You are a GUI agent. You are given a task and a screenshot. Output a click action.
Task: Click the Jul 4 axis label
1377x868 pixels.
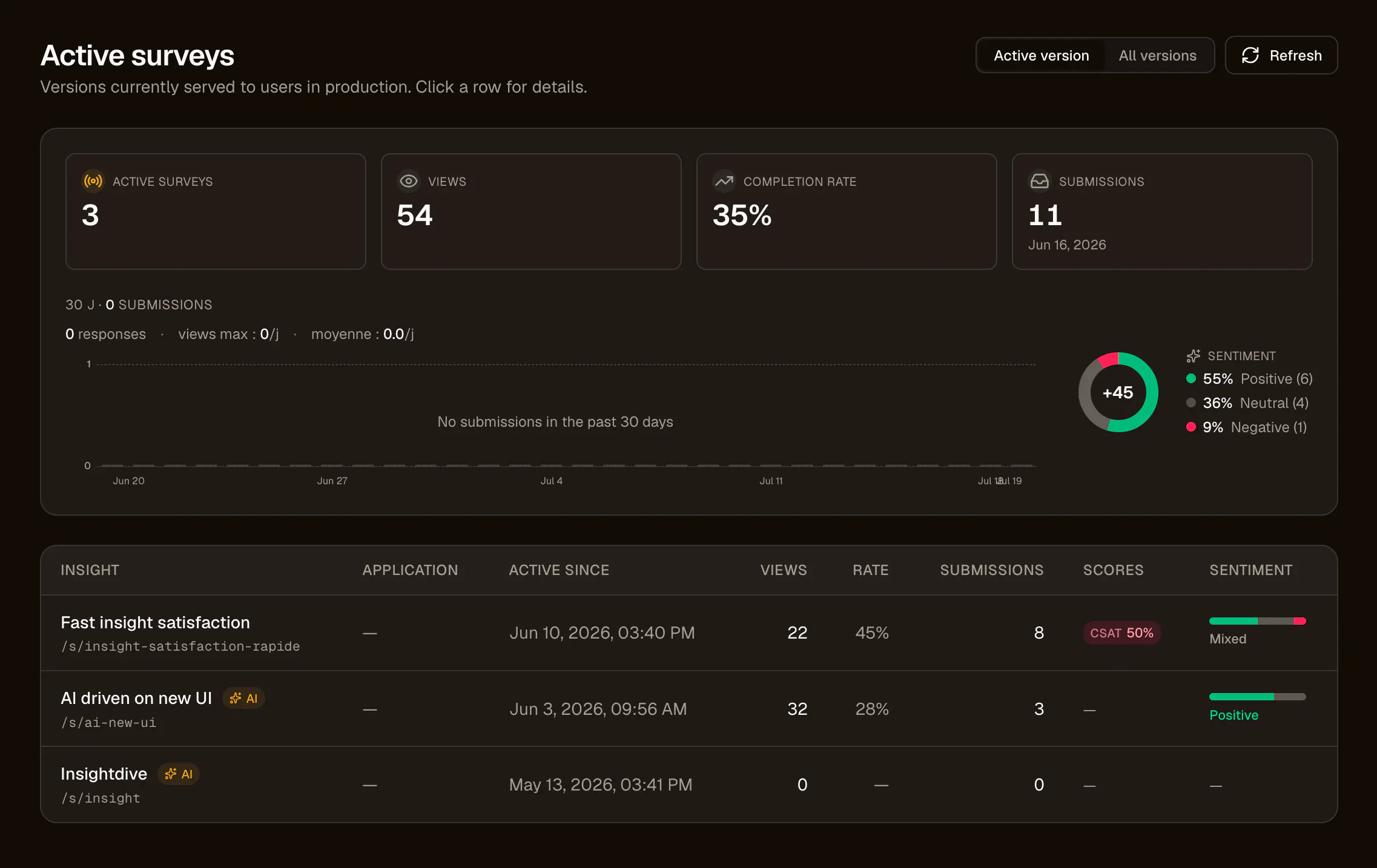click(x=552, y=481)
